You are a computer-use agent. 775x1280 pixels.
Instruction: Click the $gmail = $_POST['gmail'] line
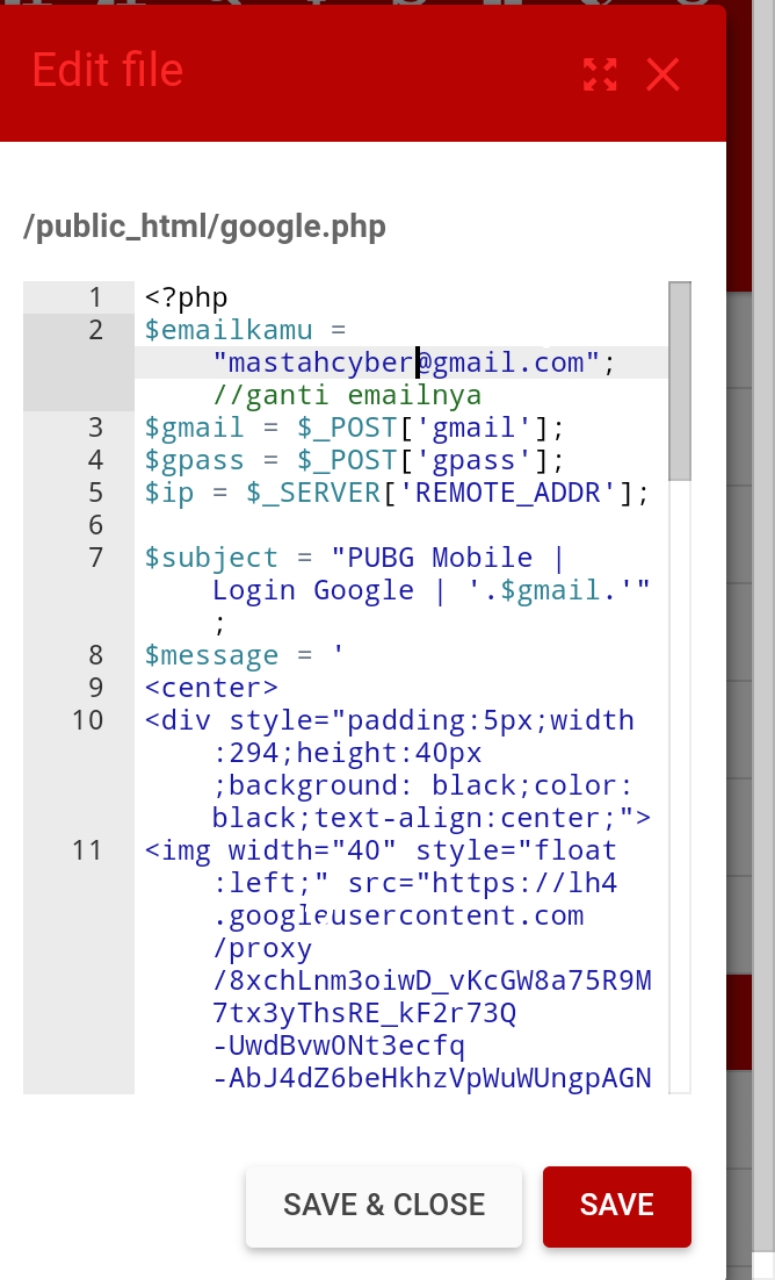(355, 428)
